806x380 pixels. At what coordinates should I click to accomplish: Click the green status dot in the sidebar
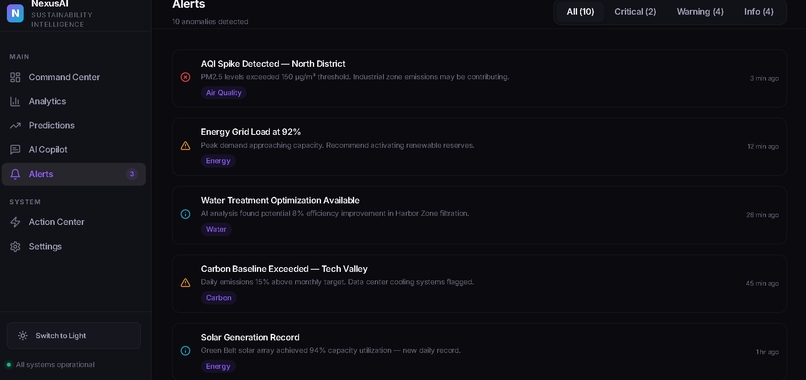click(x=9, y=365)
